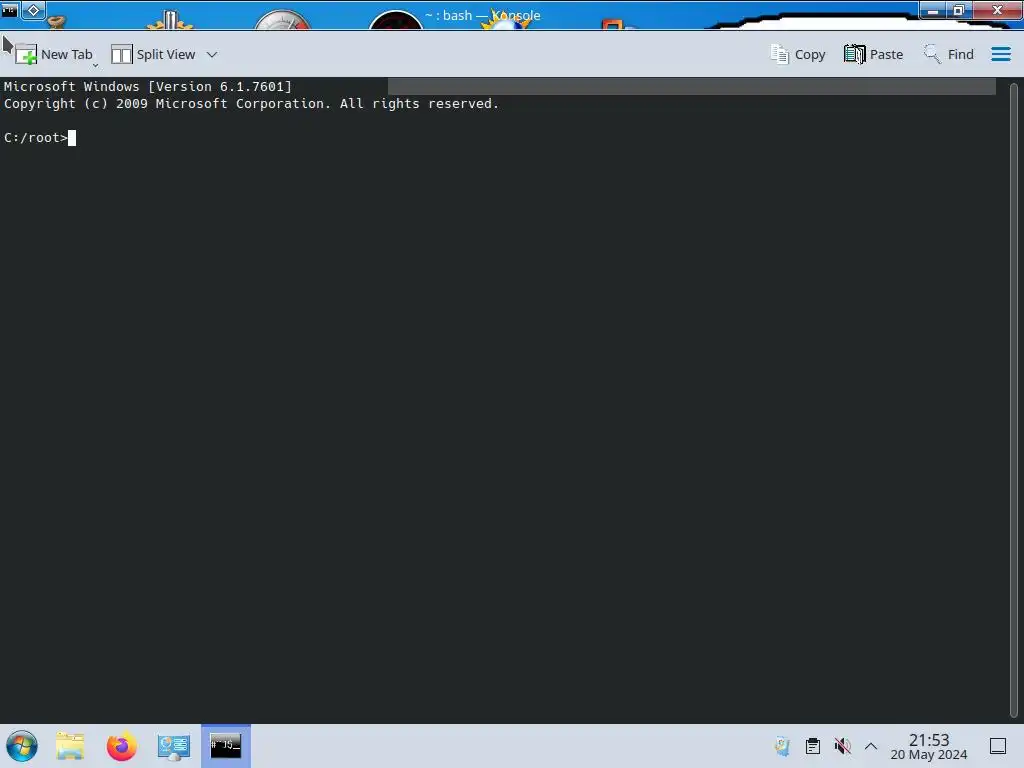
Task: Click the Copy toolbar button
Action: [797, 55]
